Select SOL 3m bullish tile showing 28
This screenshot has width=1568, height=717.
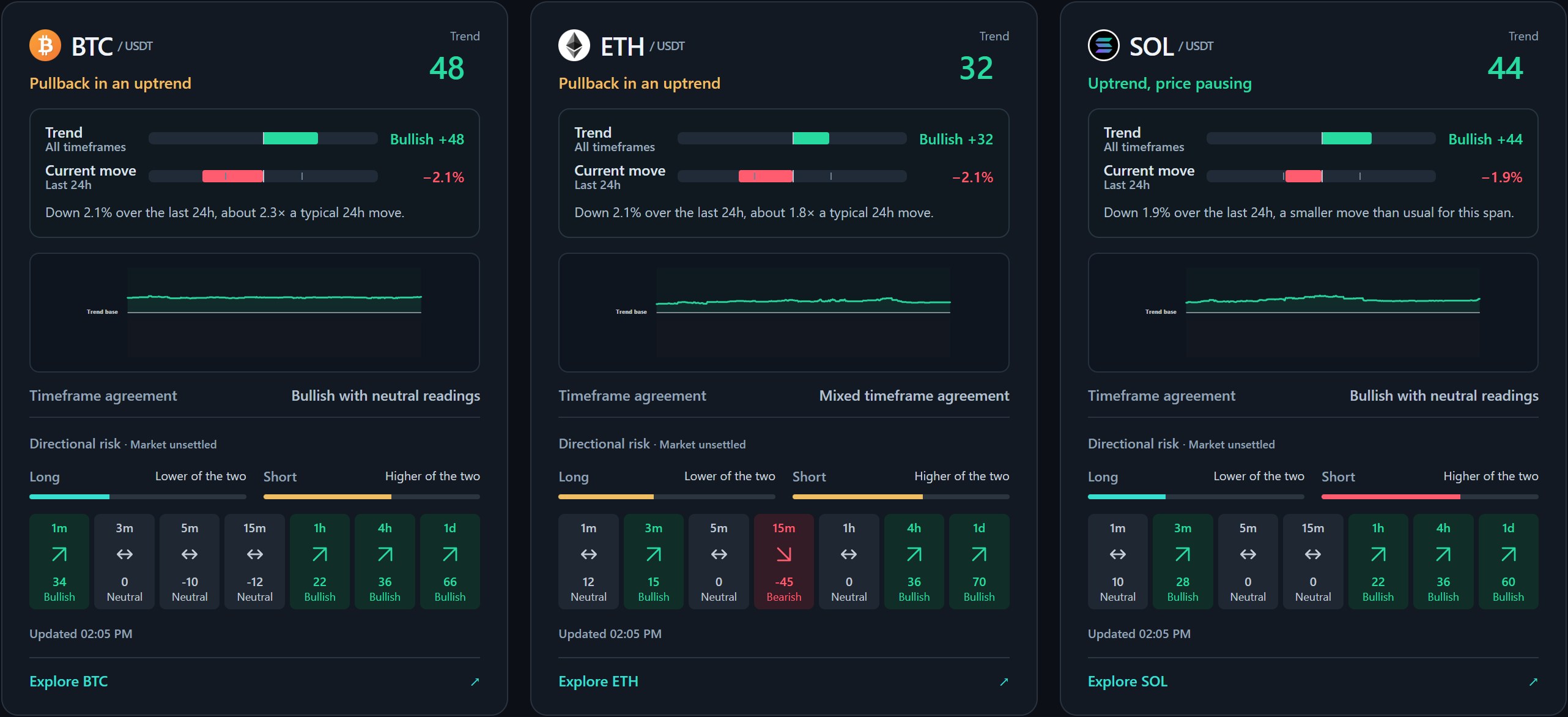1183,562
